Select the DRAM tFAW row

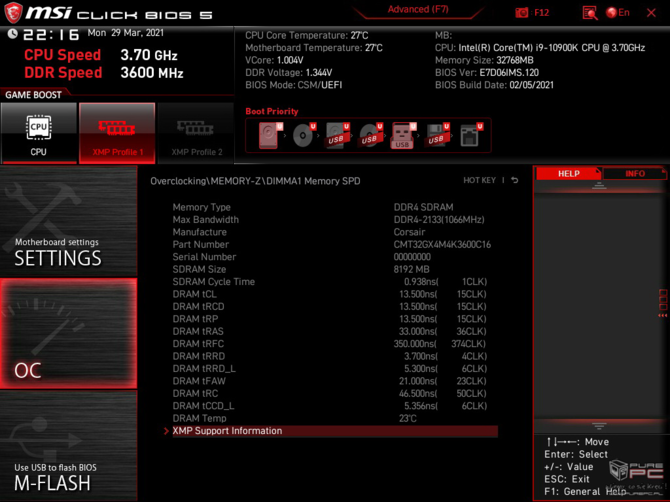coord(335,381)
